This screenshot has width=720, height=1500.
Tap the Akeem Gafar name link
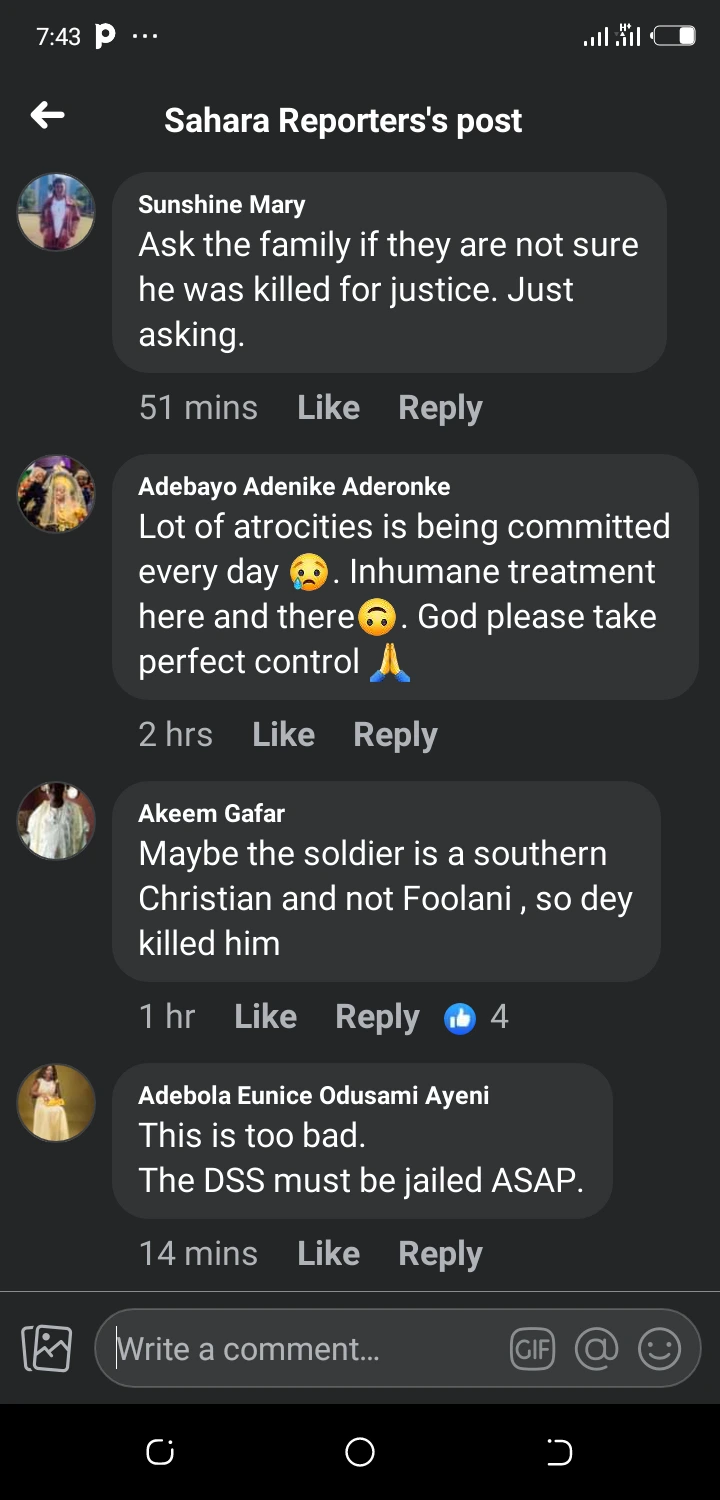pyautogui.click(x=211, y=813)
